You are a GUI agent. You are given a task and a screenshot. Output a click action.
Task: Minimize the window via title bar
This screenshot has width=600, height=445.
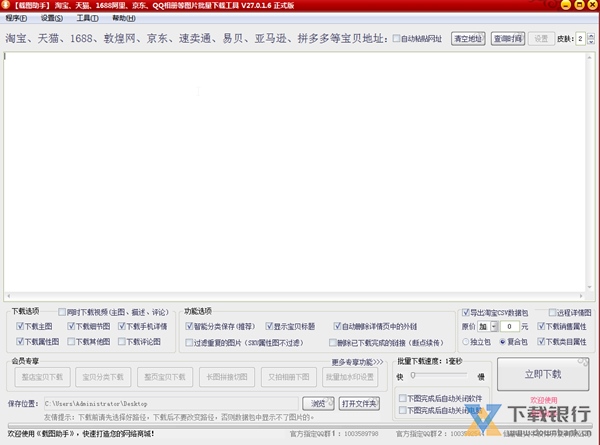(566, 5)
